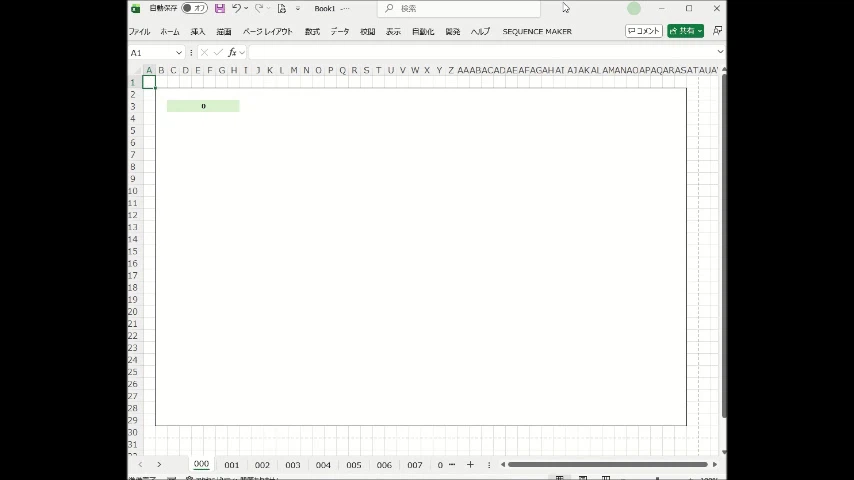
Task: Switch to sheet tab 005
Action: 353,465
